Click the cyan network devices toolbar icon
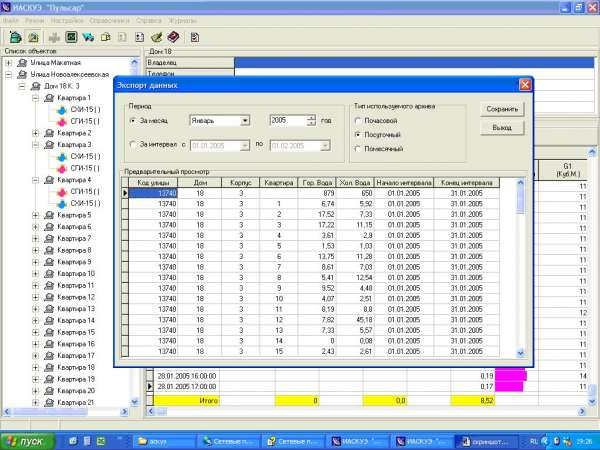The width and height of the screenshot is (600, 450). (88, 37)
